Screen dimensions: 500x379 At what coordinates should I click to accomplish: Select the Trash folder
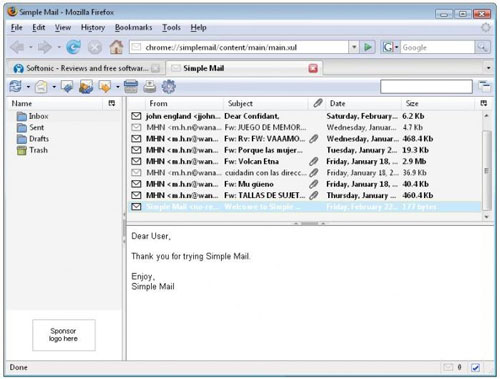tap(32, 150)
